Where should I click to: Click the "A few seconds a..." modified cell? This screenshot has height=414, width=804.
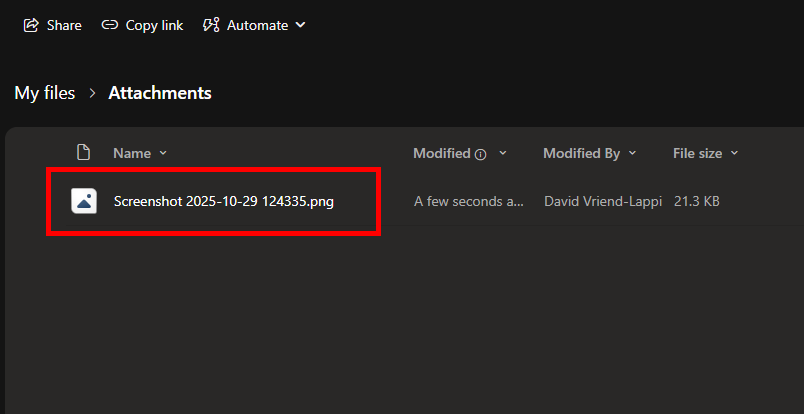[x=468, y=201]
